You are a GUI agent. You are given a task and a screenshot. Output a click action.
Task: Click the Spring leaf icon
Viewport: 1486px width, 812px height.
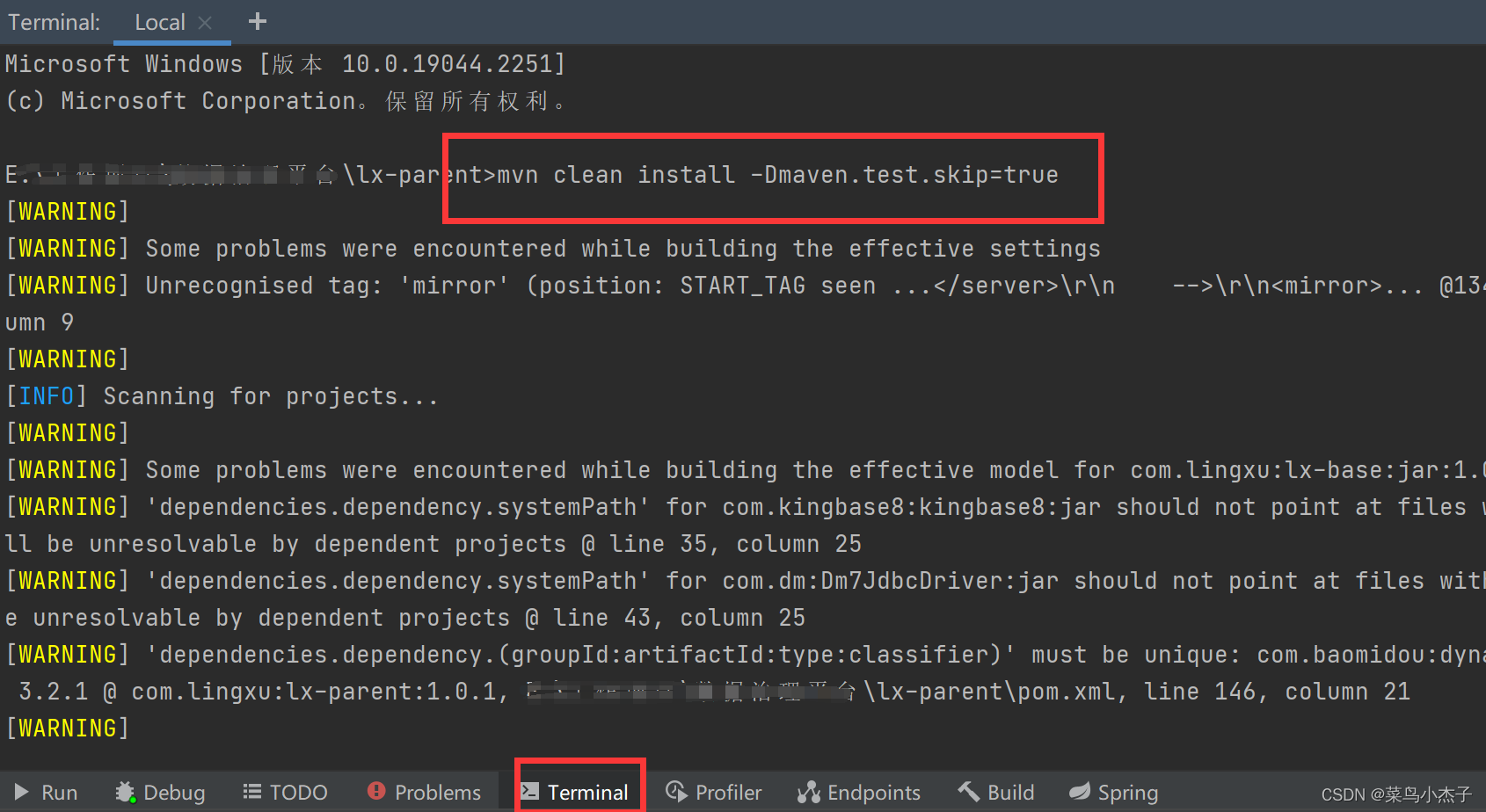click(x=1080, y=792)
